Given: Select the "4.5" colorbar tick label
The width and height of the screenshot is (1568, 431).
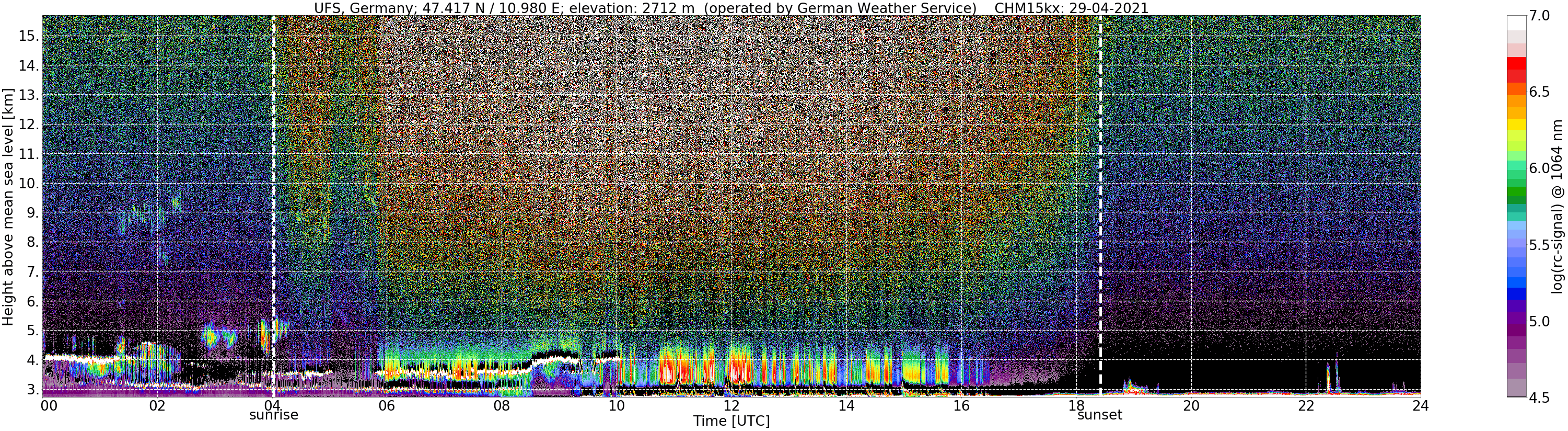Looking at the screenshot, I should coord(1539,397).
